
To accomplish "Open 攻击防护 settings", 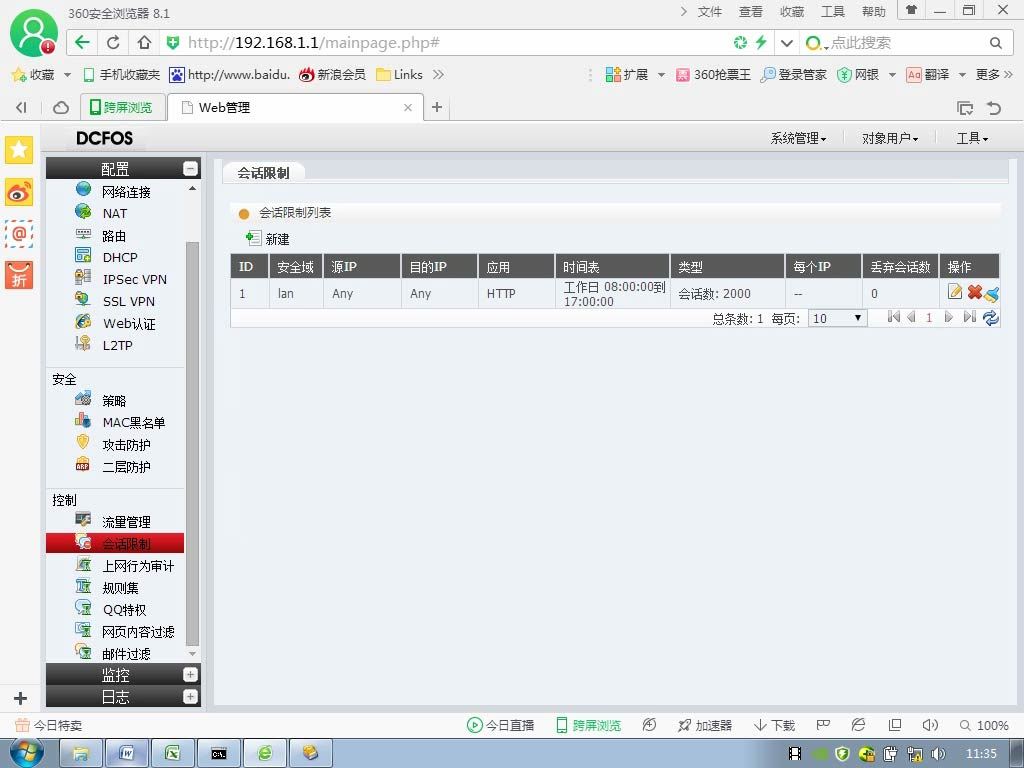I will (126, 445).
